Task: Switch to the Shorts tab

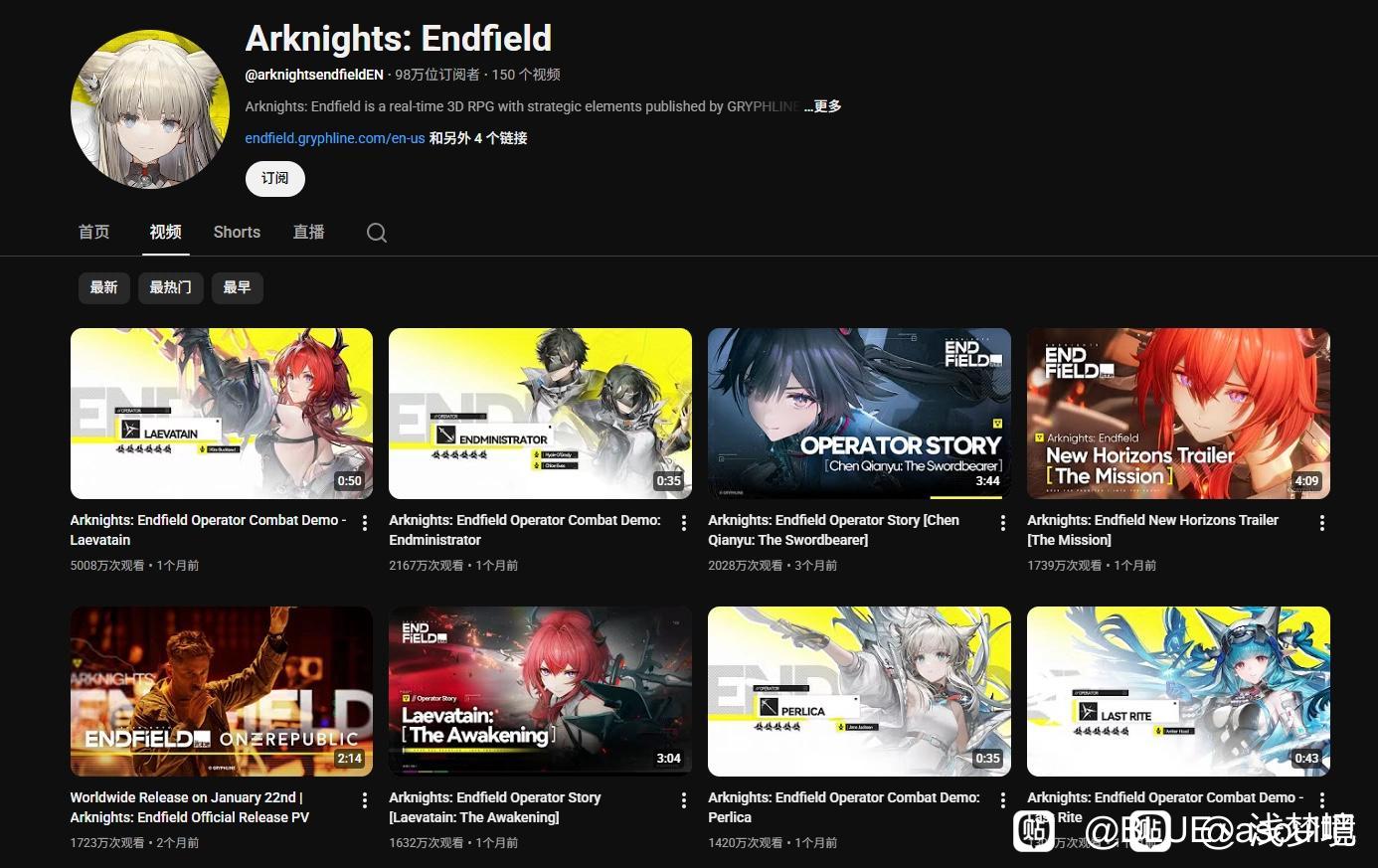Action: (x=237, y=232)
